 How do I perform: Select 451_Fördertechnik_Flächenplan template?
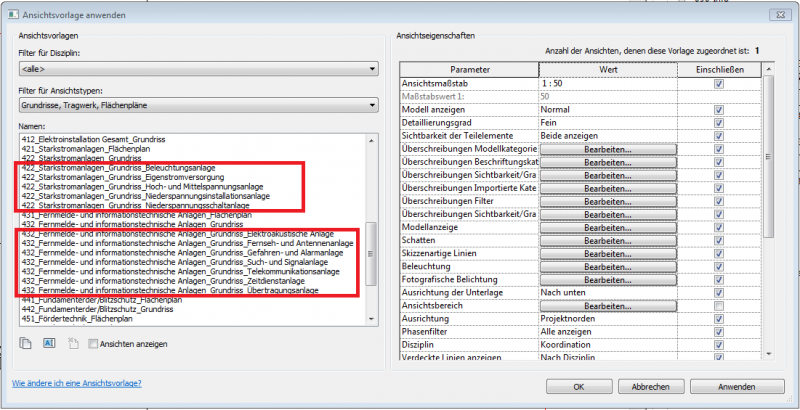point(78,319)
